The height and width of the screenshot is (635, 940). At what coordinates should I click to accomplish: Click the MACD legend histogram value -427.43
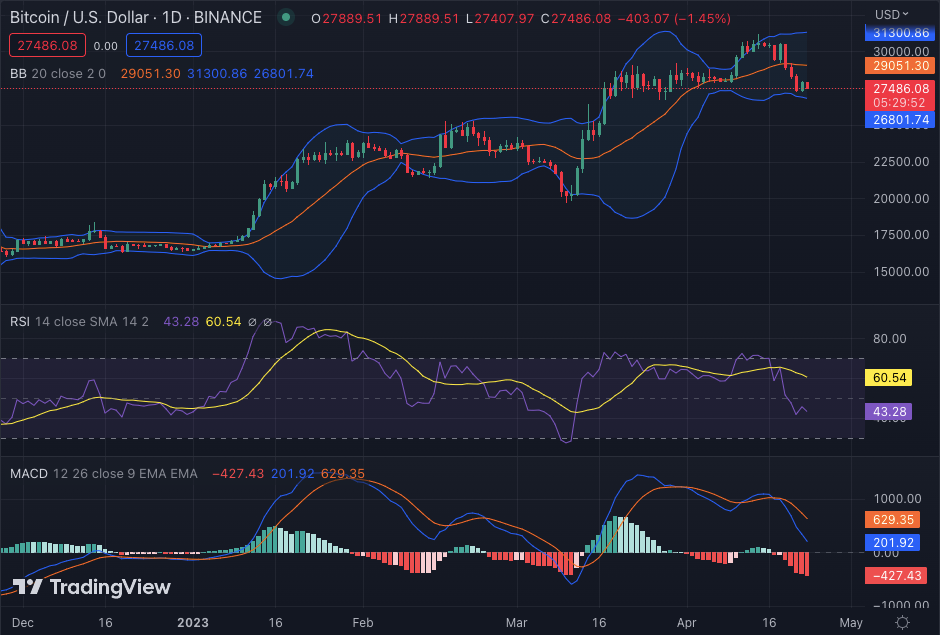[238, 474]
